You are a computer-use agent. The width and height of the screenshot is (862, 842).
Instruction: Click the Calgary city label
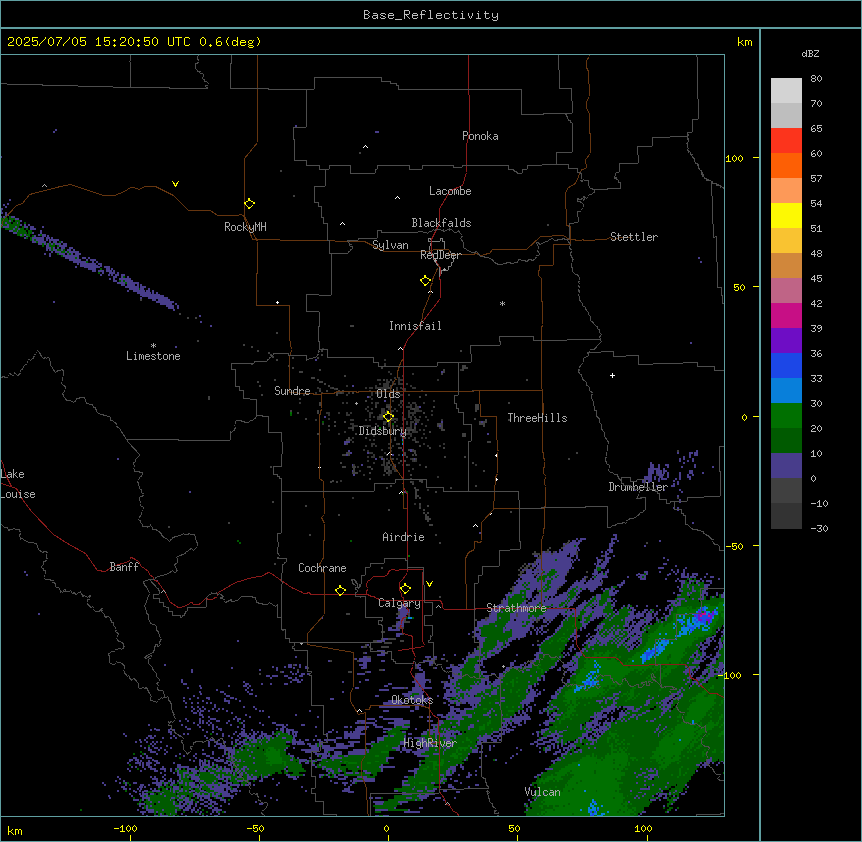tap(399, 603)
